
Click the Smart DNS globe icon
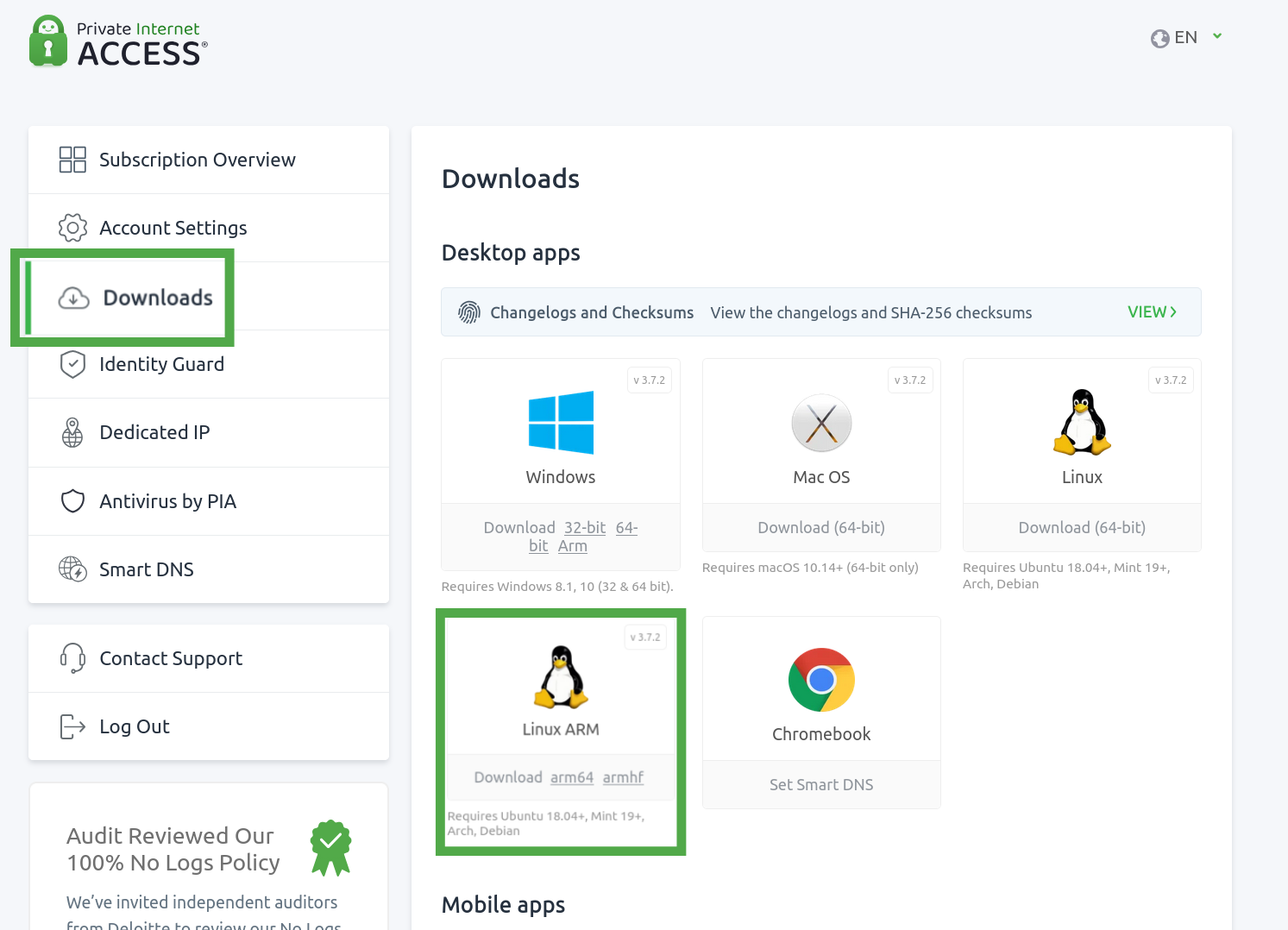(x=72, y=569)
